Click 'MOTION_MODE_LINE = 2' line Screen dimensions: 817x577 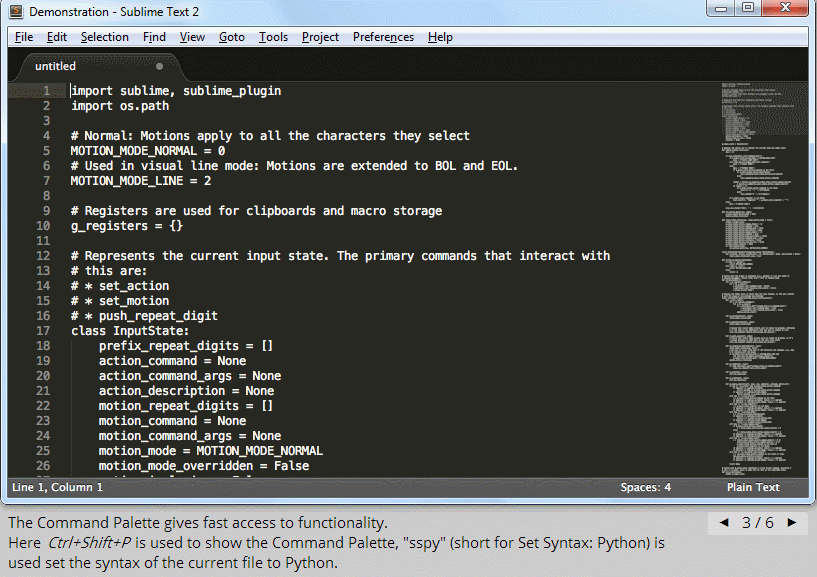141,181
